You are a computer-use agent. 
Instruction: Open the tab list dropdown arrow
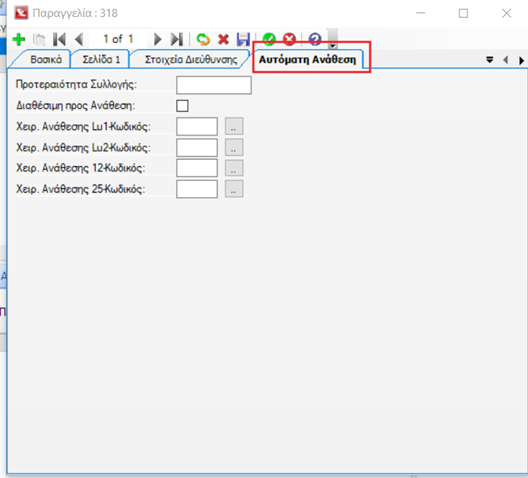pos(490,60)
